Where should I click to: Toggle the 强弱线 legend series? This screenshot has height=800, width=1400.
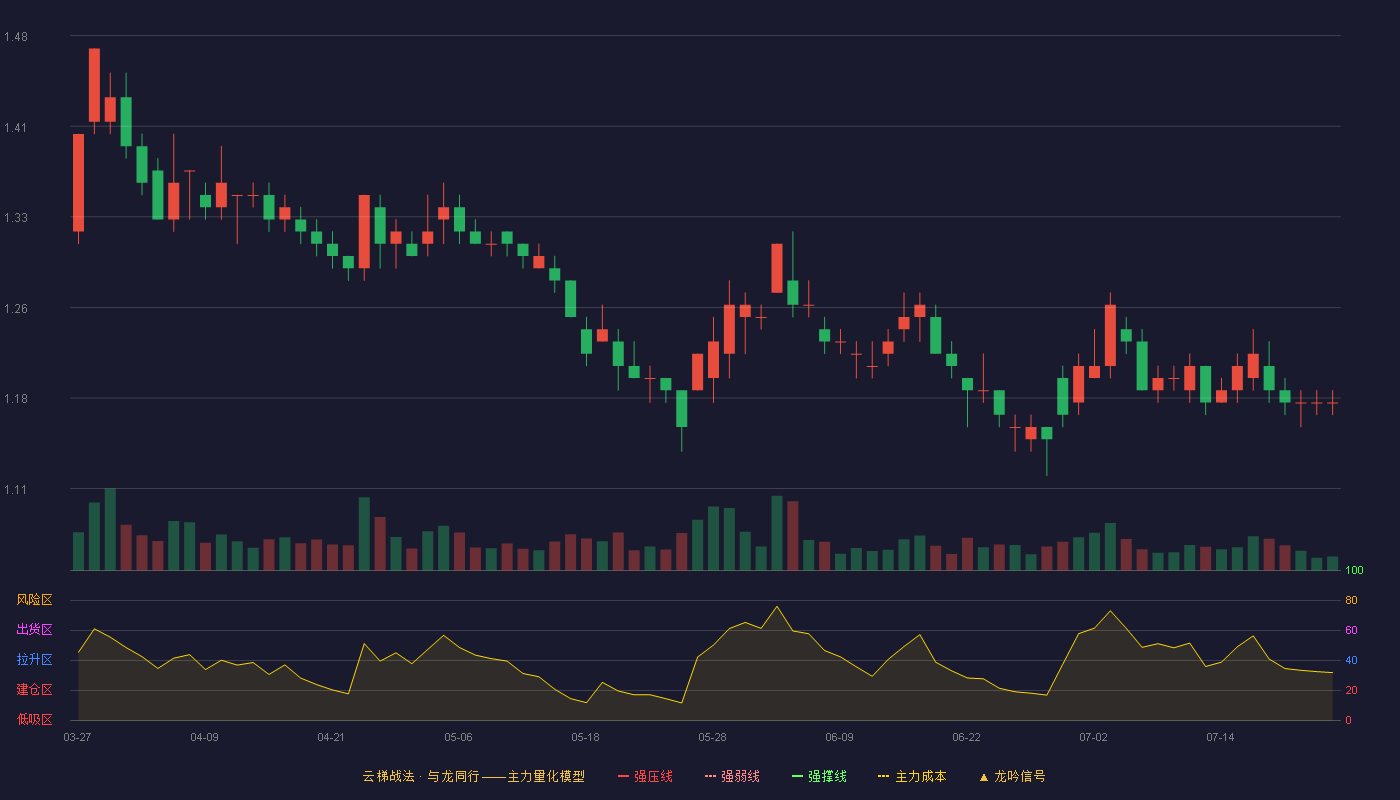tap(732, 776)
